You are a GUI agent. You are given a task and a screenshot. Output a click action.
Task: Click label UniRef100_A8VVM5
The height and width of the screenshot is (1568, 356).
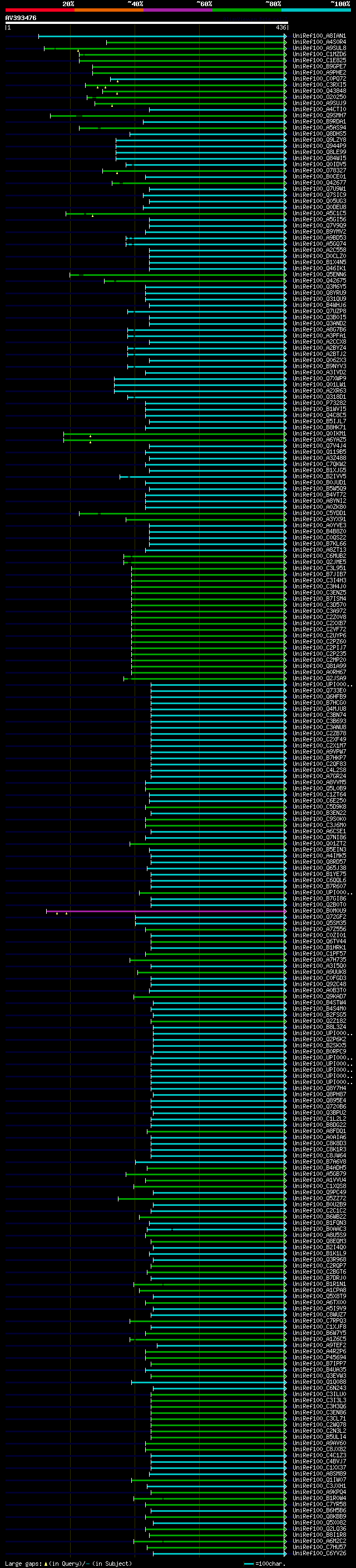click(319, 783)
